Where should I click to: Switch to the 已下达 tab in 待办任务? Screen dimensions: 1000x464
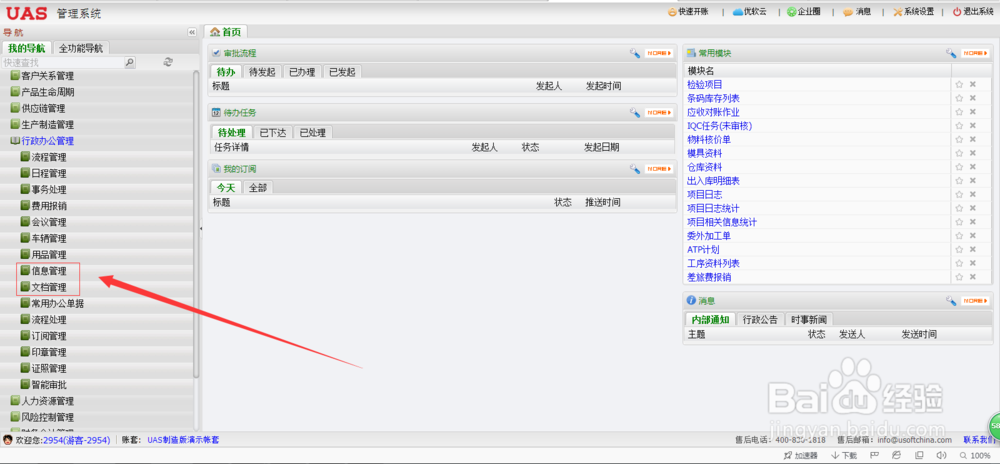273,133
